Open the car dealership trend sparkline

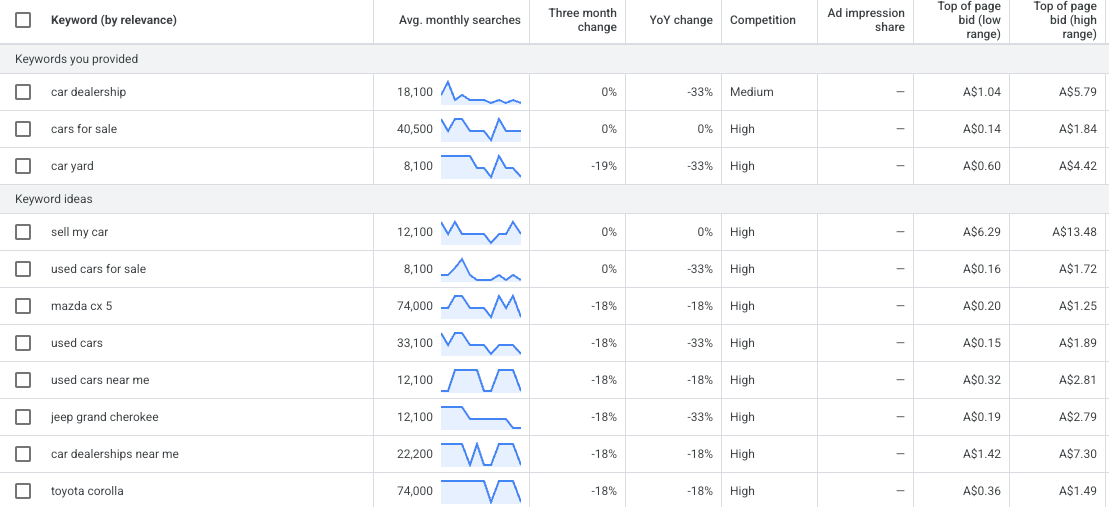point(481,92)
